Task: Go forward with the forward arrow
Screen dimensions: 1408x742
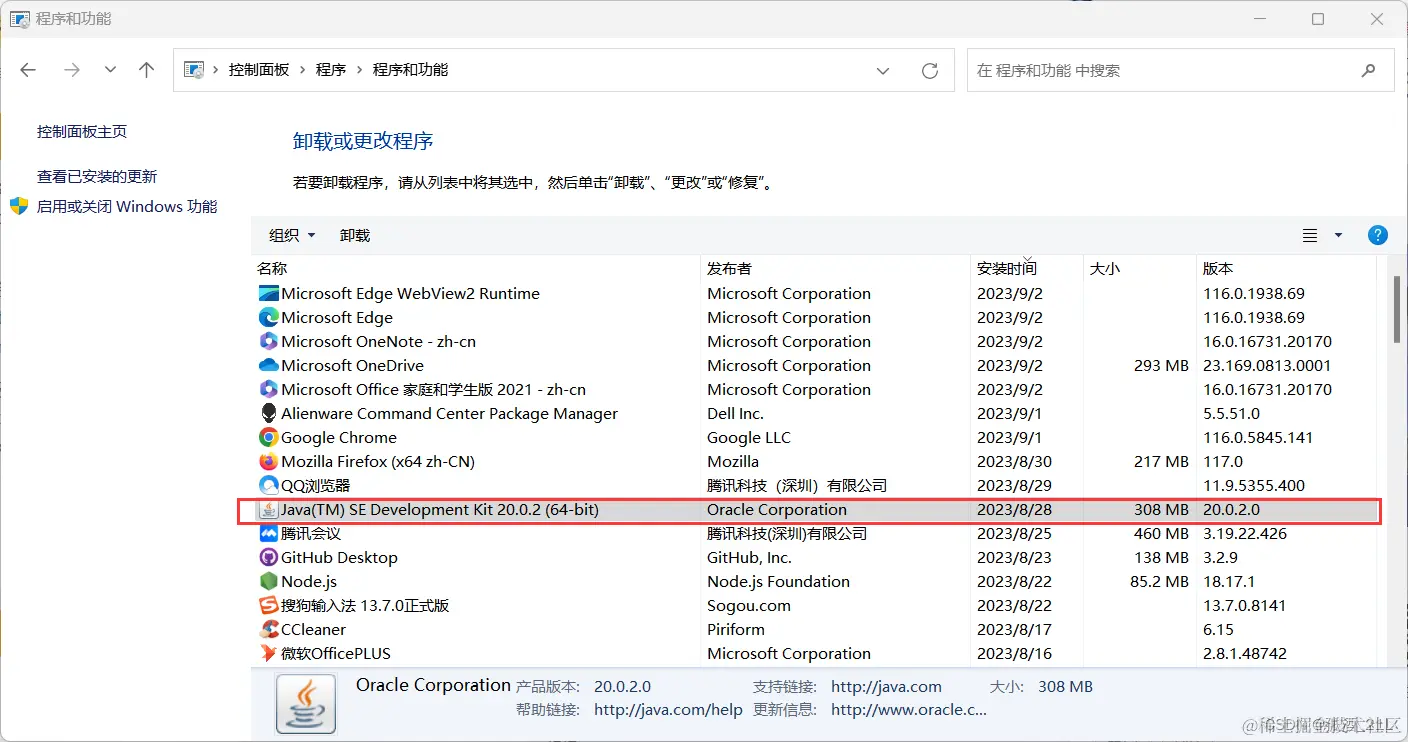Action: click(x=71, y=70)
